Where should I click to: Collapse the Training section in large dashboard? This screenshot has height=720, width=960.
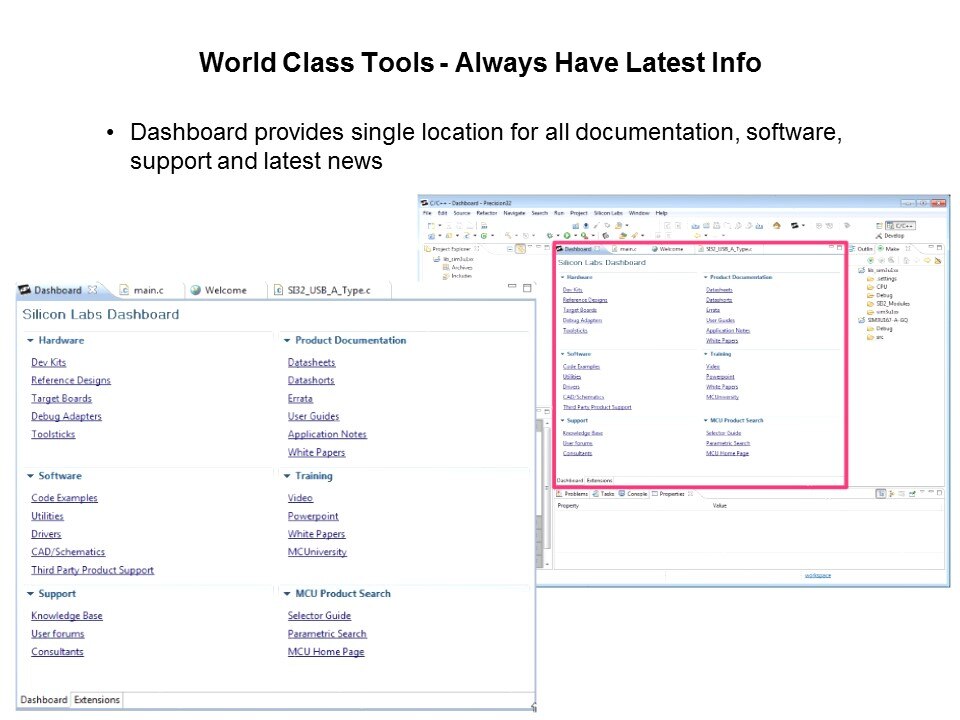coord(287,476)
